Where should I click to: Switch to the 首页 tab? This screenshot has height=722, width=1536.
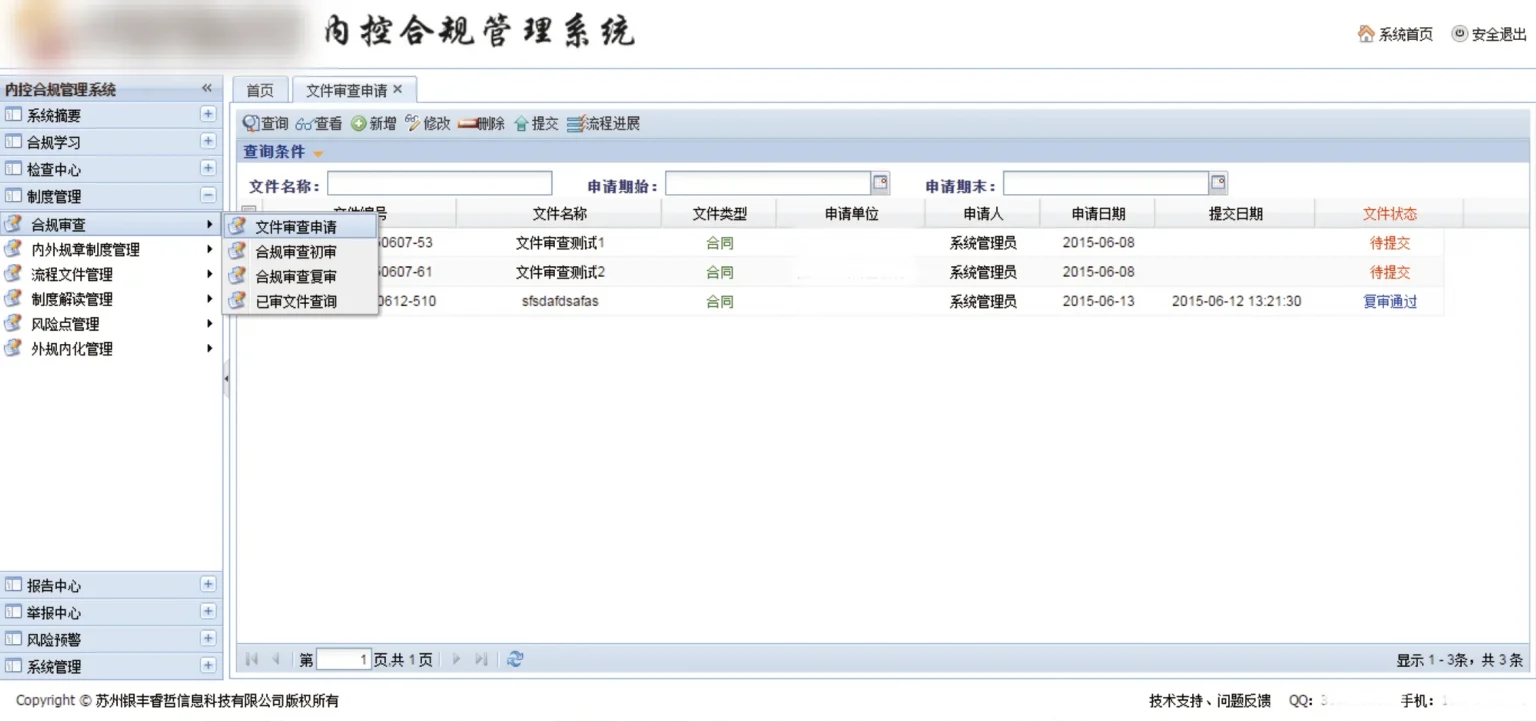coord(260,90)
